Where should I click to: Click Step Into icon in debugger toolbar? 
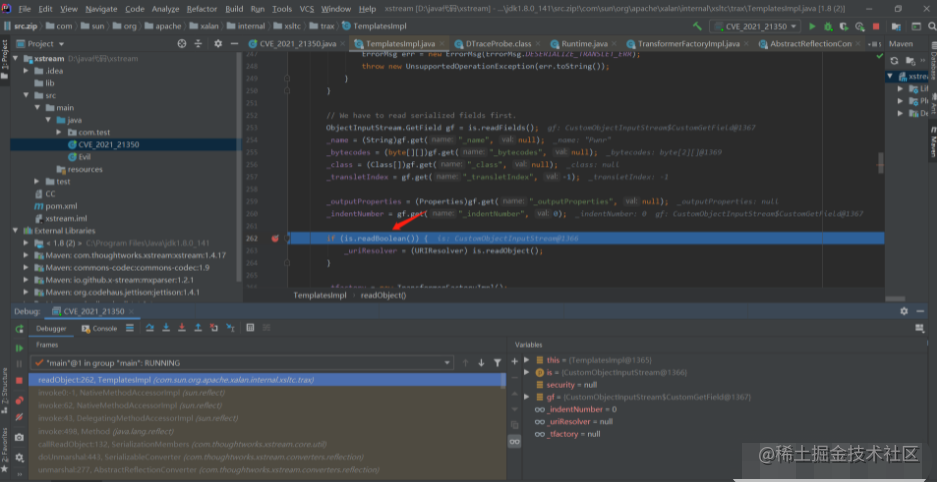point(166,328)
